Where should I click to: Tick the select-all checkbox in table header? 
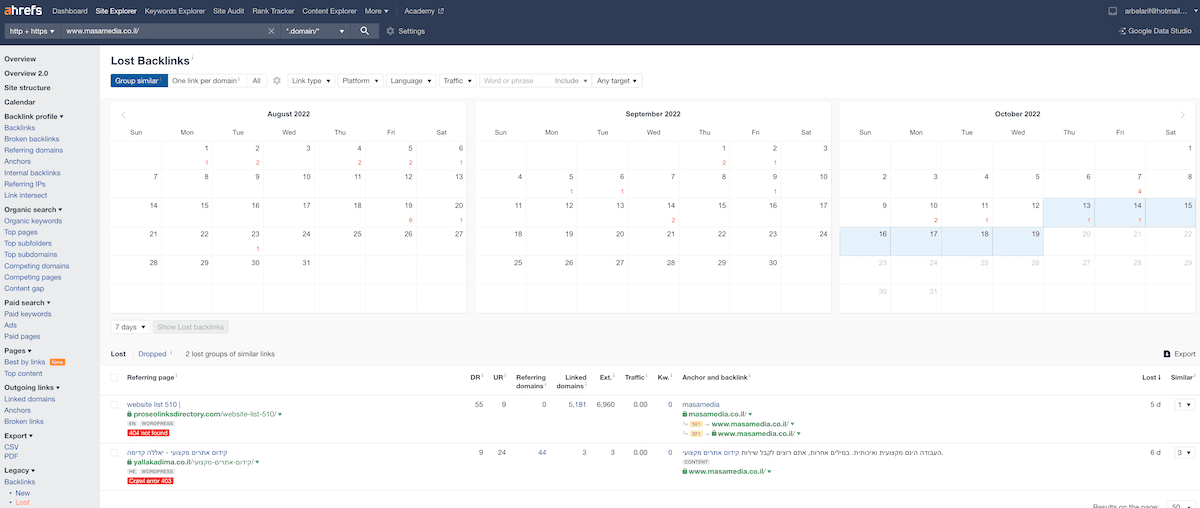tap(114, 377)
